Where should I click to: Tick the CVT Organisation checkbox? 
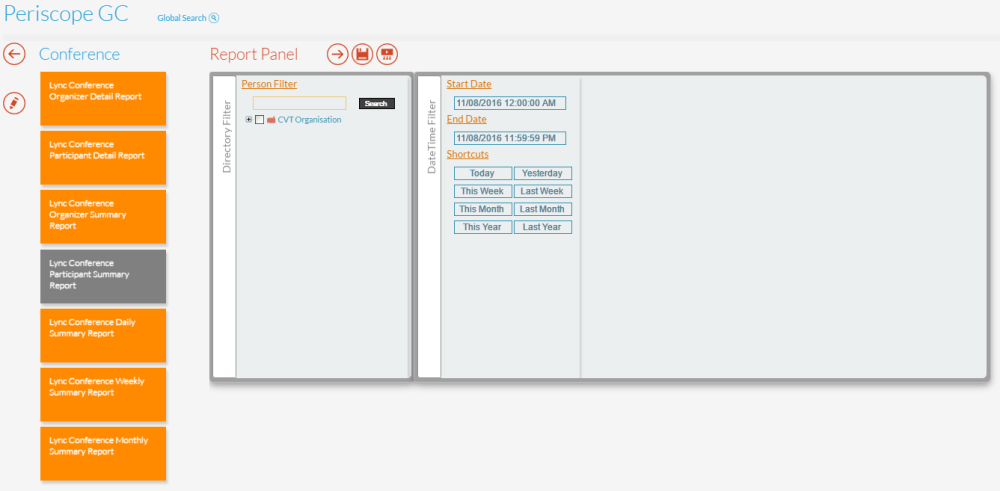(260, 120)
